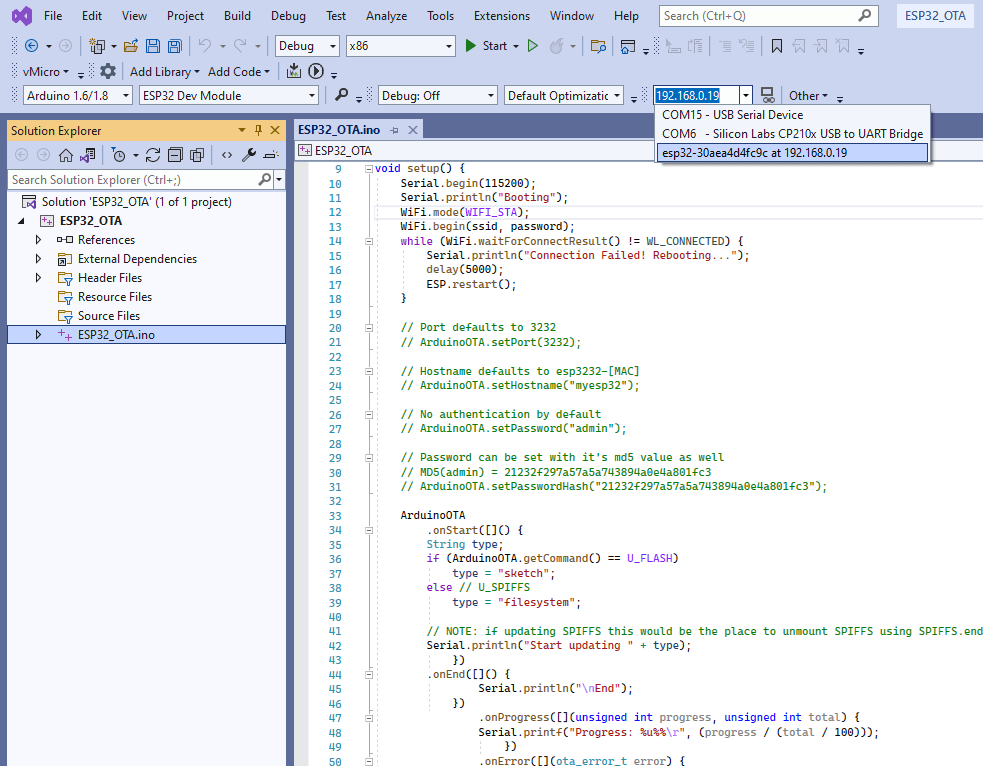983x766 pixels.
Task: Click the Add Library button
Action: click(x=164, y=71)
